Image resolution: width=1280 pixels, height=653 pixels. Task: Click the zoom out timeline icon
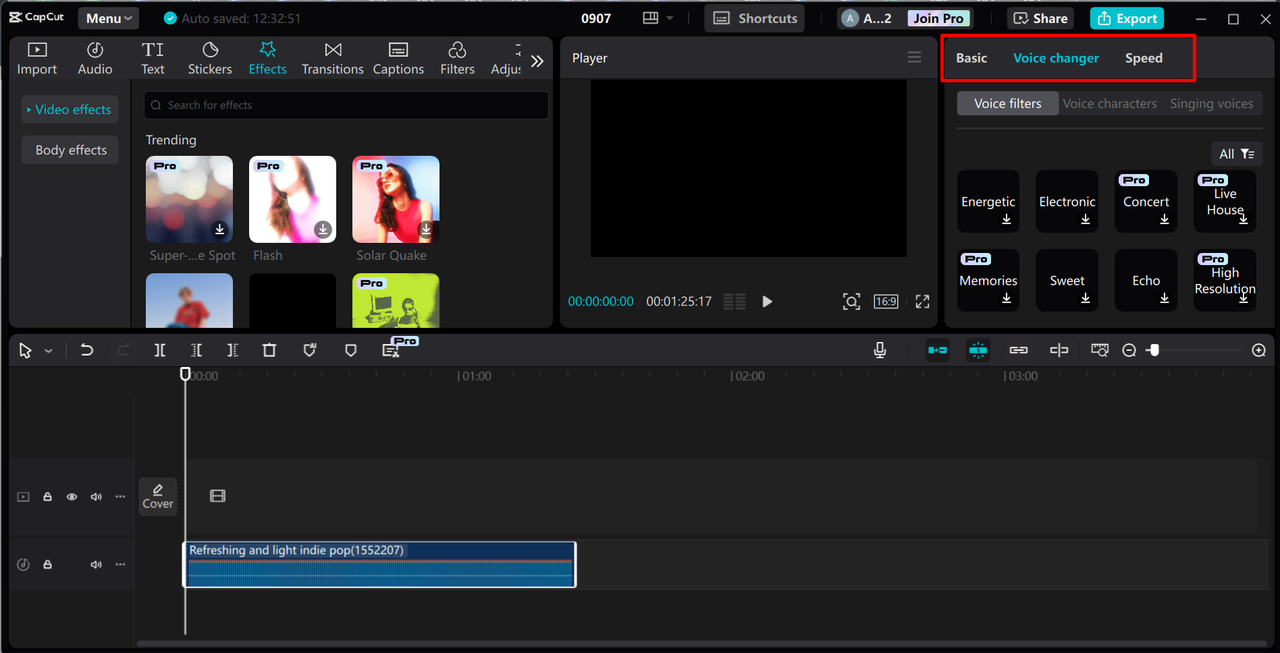1129,350
